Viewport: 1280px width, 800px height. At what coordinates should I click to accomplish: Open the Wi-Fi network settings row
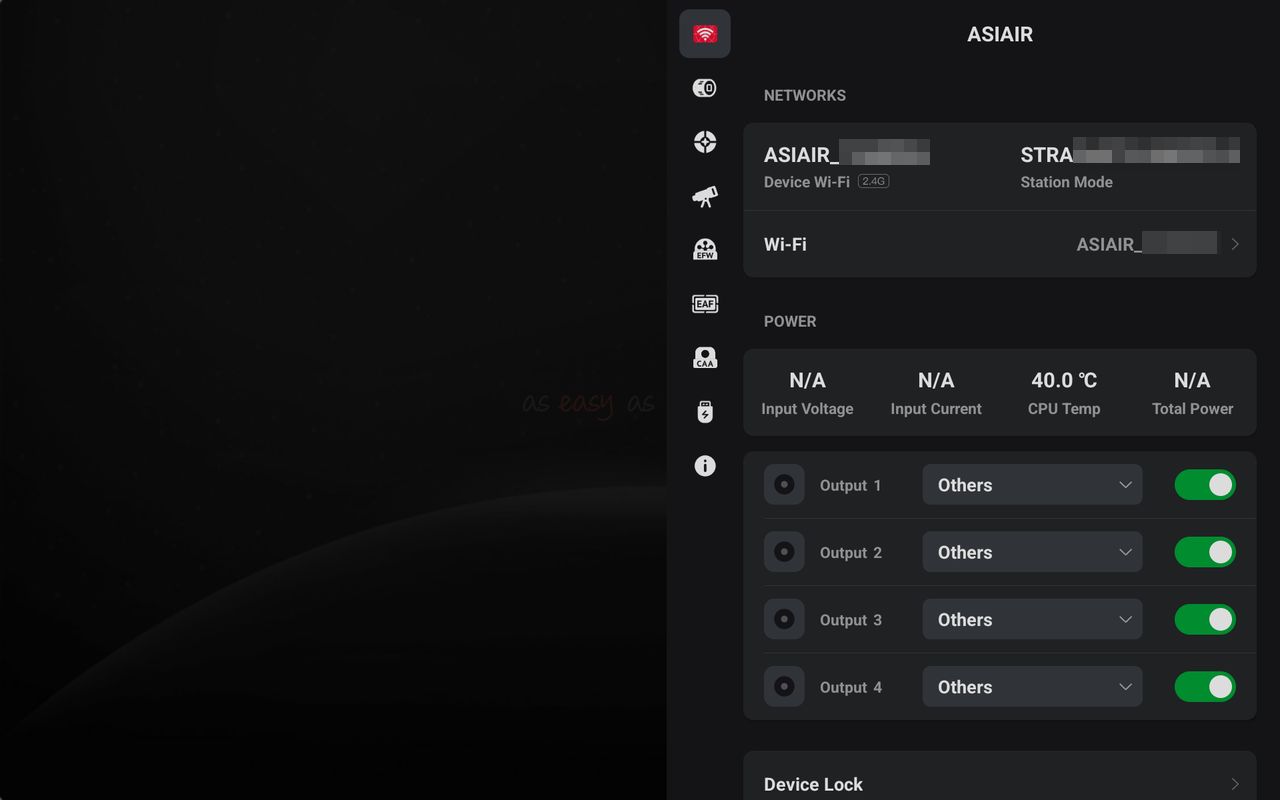click(1000, 244)
